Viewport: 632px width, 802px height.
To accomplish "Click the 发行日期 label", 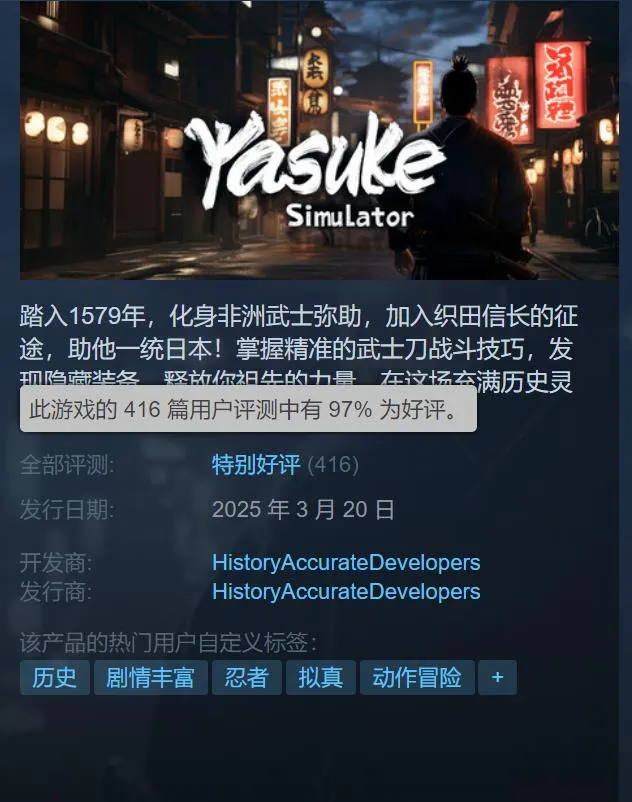I will pyautogui.click(x=67, y=510).
